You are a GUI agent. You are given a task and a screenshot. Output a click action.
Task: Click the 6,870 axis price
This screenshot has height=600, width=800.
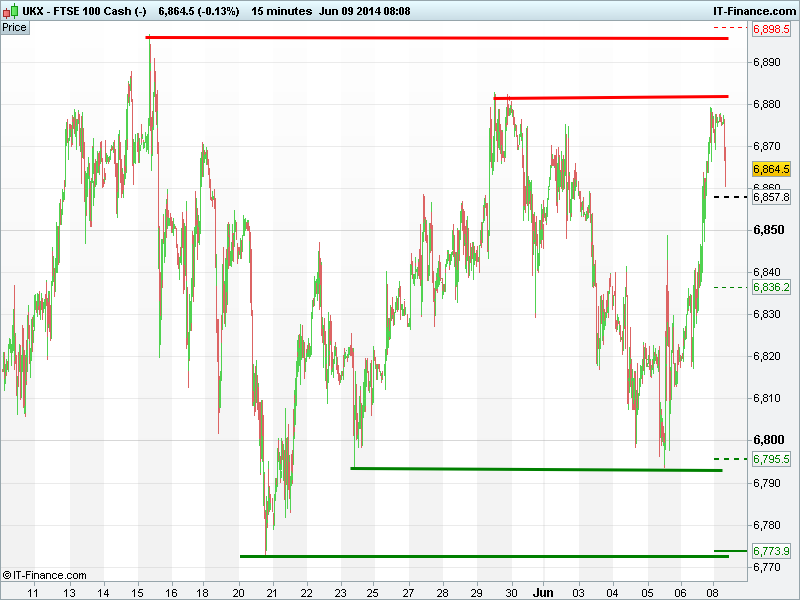pos(767,146)
